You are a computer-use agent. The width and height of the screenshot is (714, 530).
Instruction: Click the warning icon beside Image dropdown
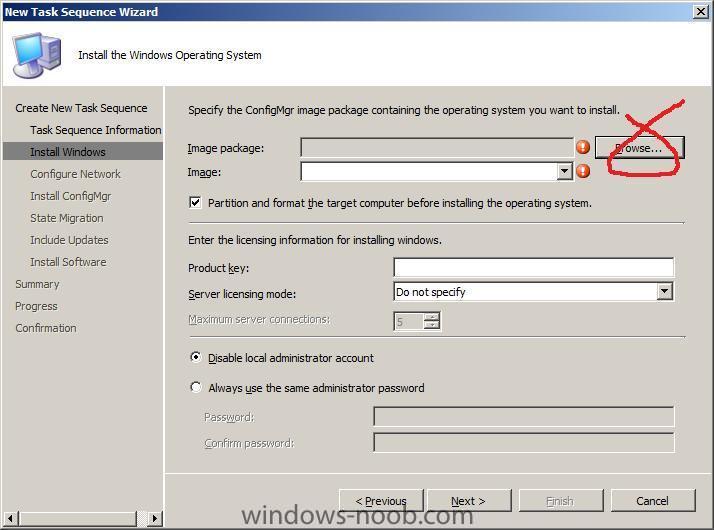click(x=583, y=171)
